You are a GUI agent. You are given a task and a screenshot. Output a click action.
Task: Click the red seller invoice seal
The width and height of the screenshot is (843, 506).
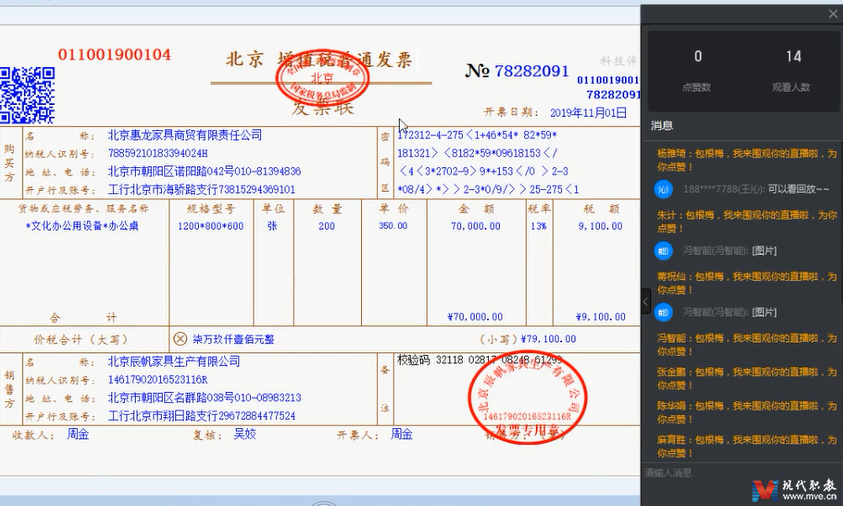pyautogui.click(x=527, y=396)
